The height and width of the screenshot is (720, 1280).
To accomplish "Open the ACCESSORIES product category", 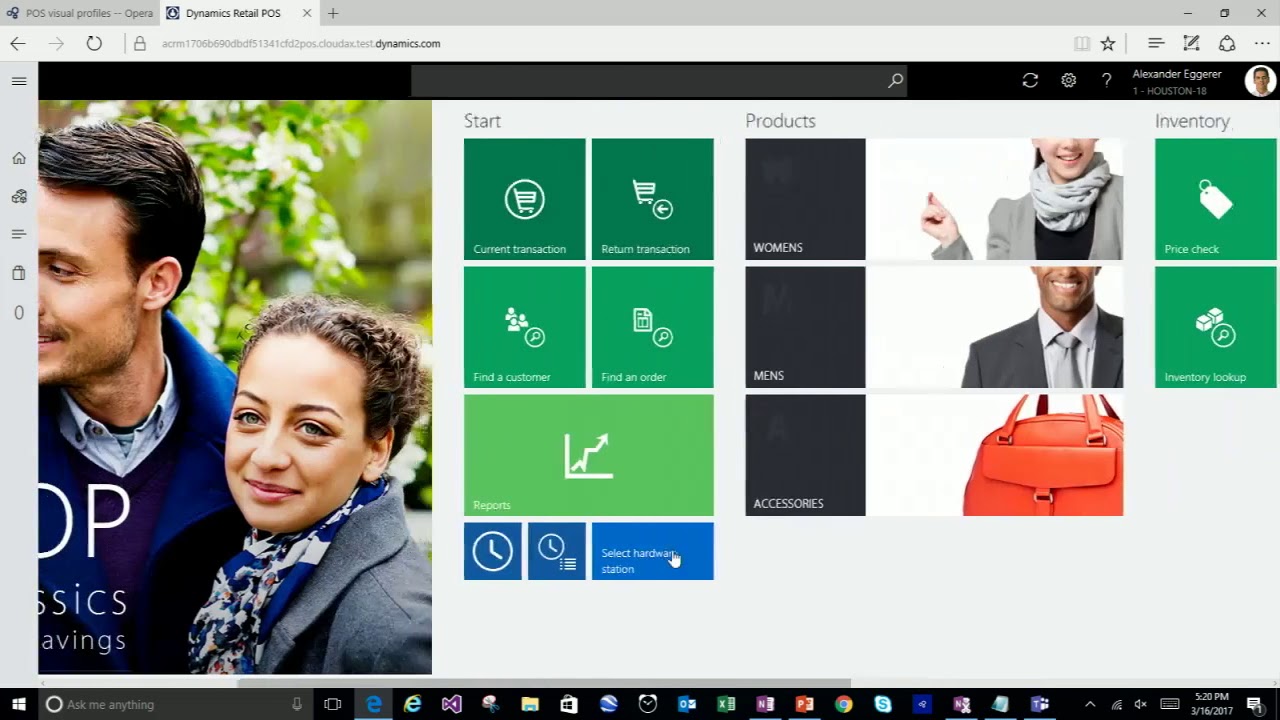I will pos(934,455).
